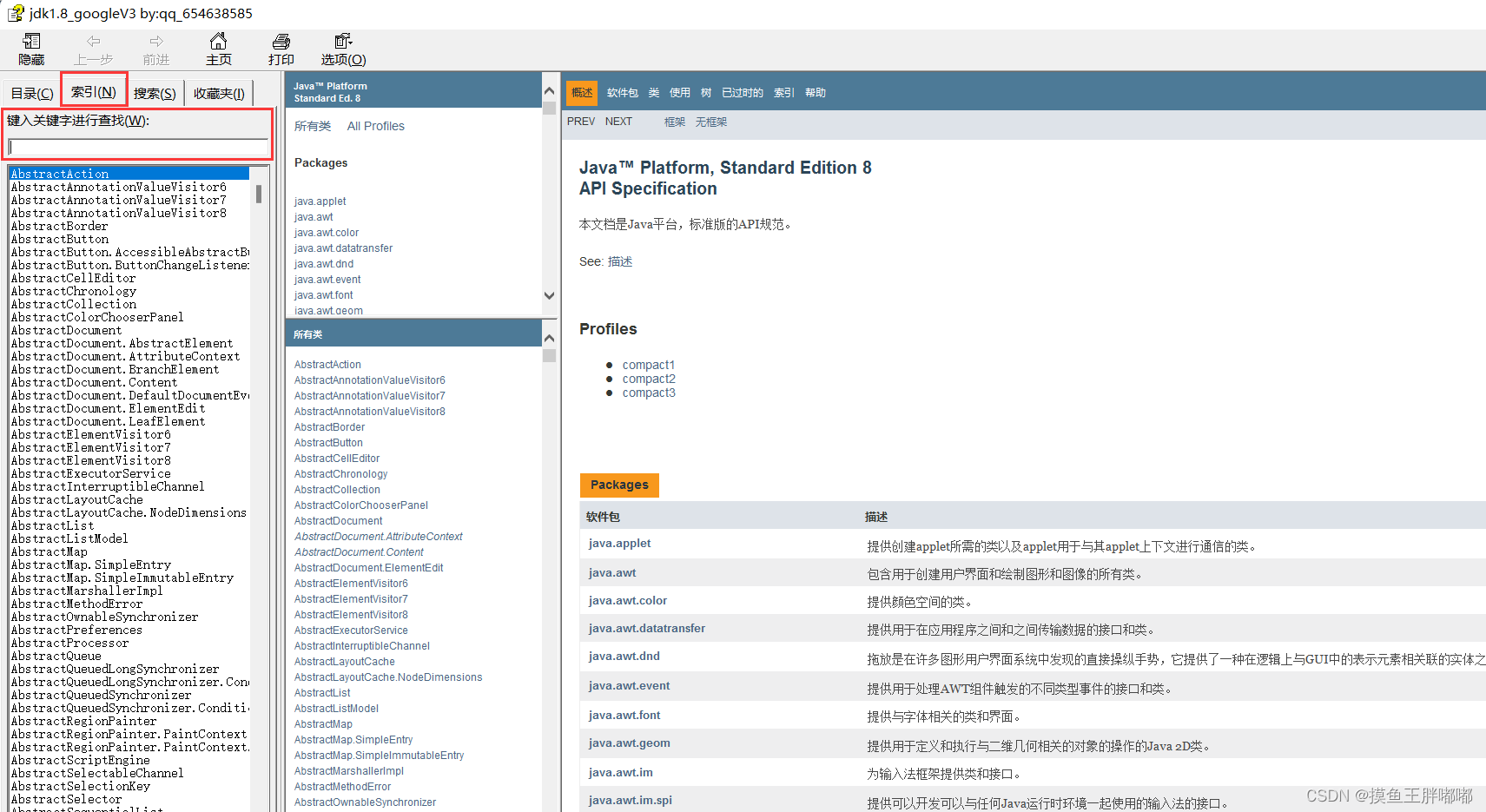This screenshot has height=812, width=1486.
Task: Click the keyword search input field
Action: [x=138, y=147]
